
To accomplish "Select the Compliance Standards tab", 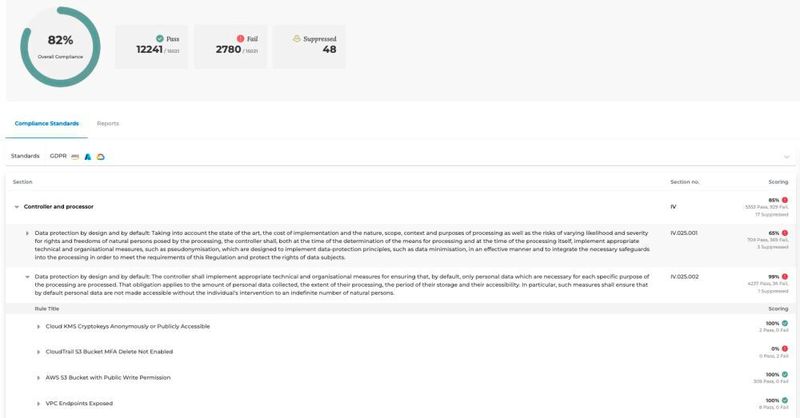I will [47, 124].
